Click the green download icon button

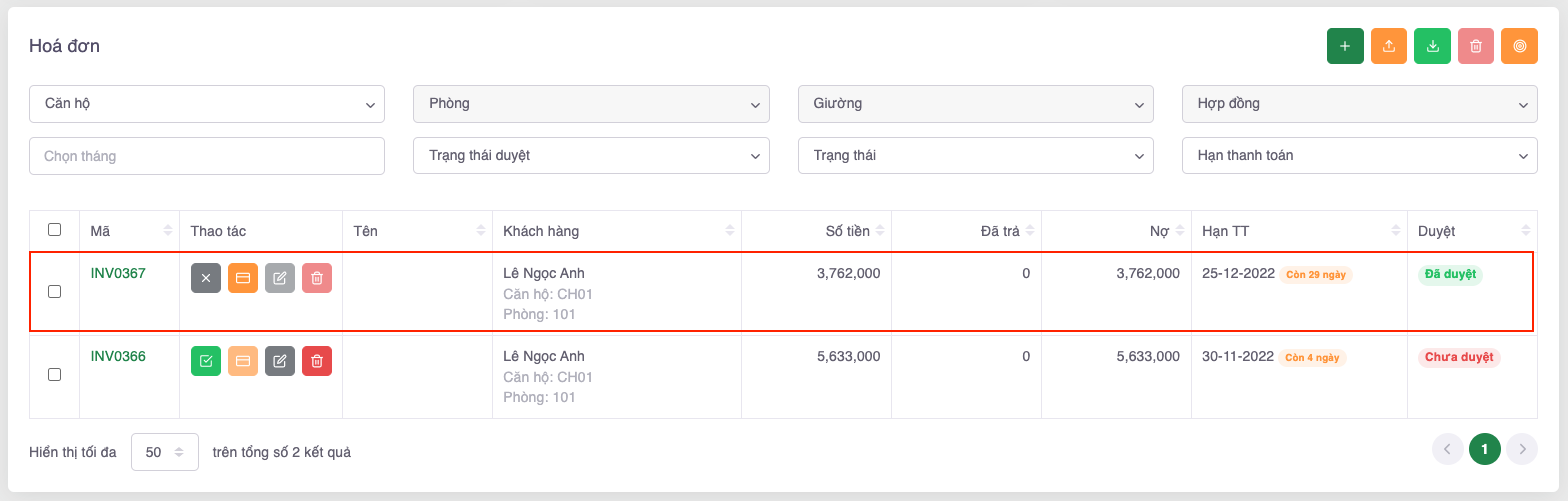[1432, 46]
